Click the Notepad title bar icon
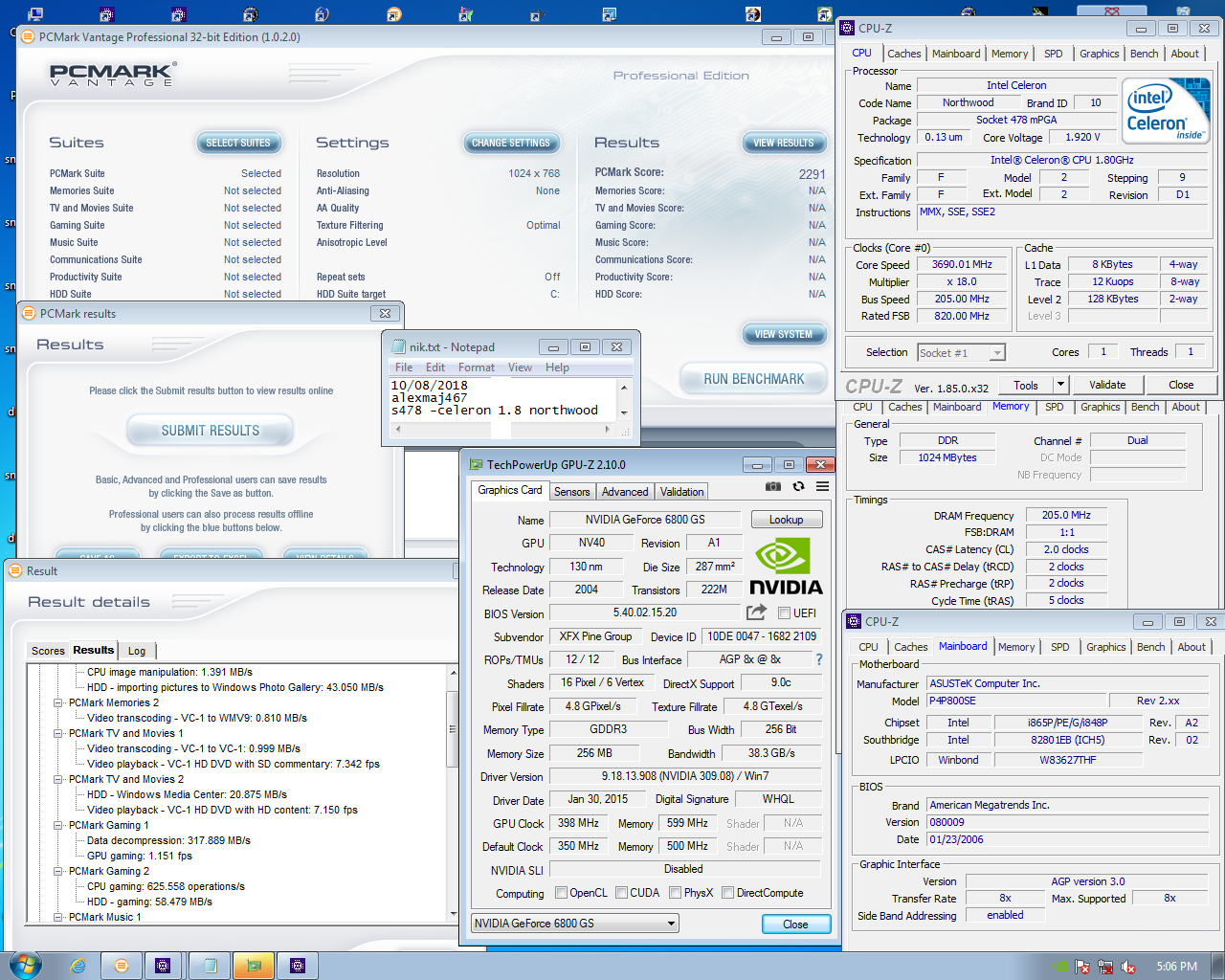This screenshot has width=1225, height=980. tap(398, 346)
